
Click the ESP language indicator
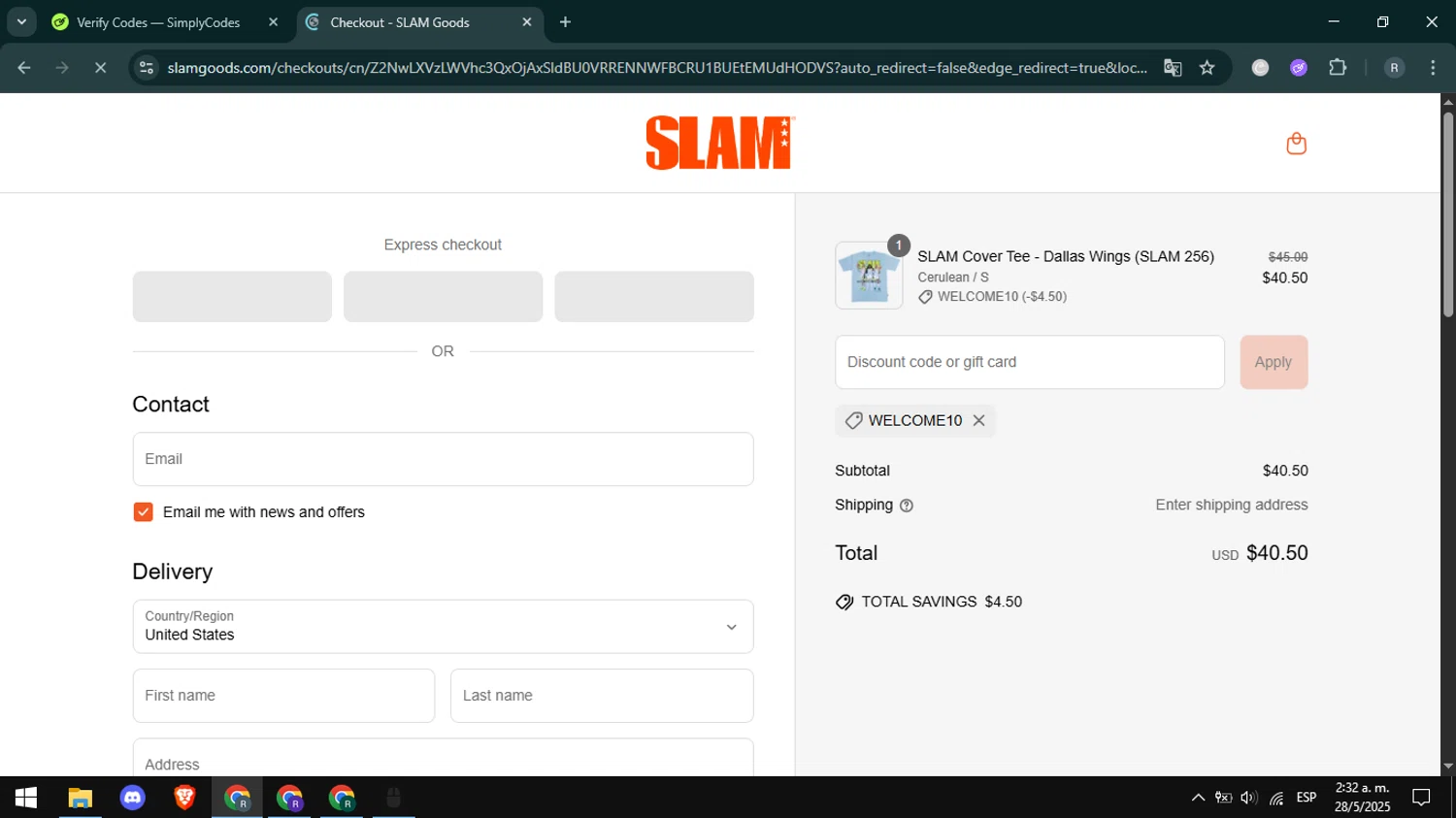pos(1307,798)
